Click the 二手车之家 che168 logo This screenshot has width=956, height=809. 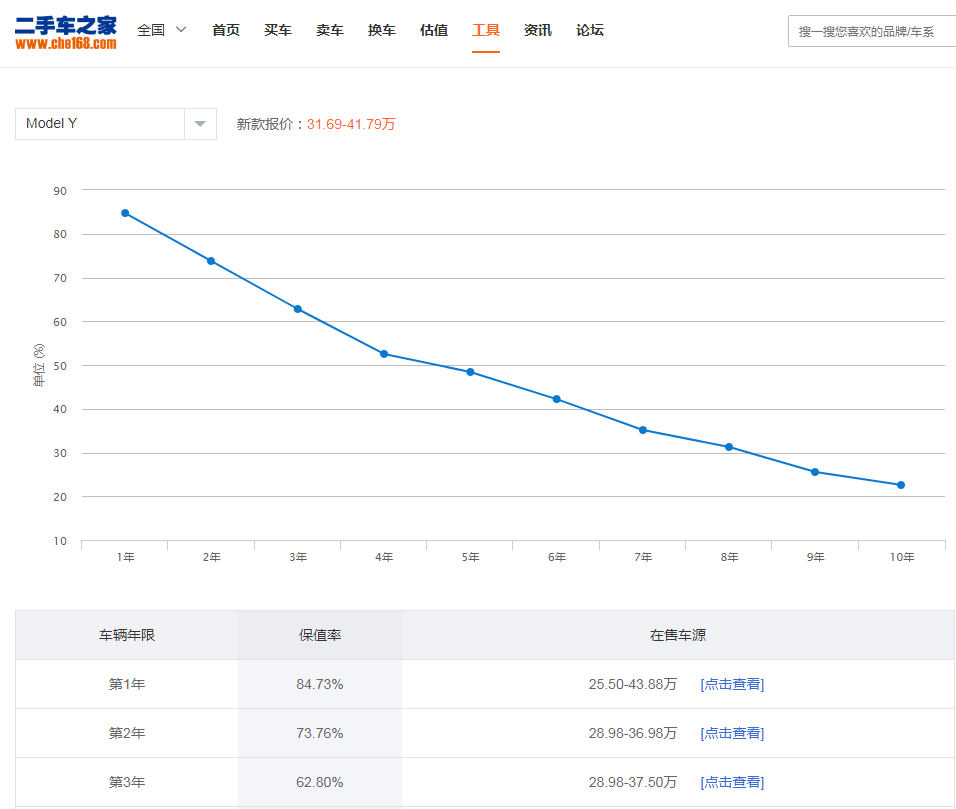[66, 33]
